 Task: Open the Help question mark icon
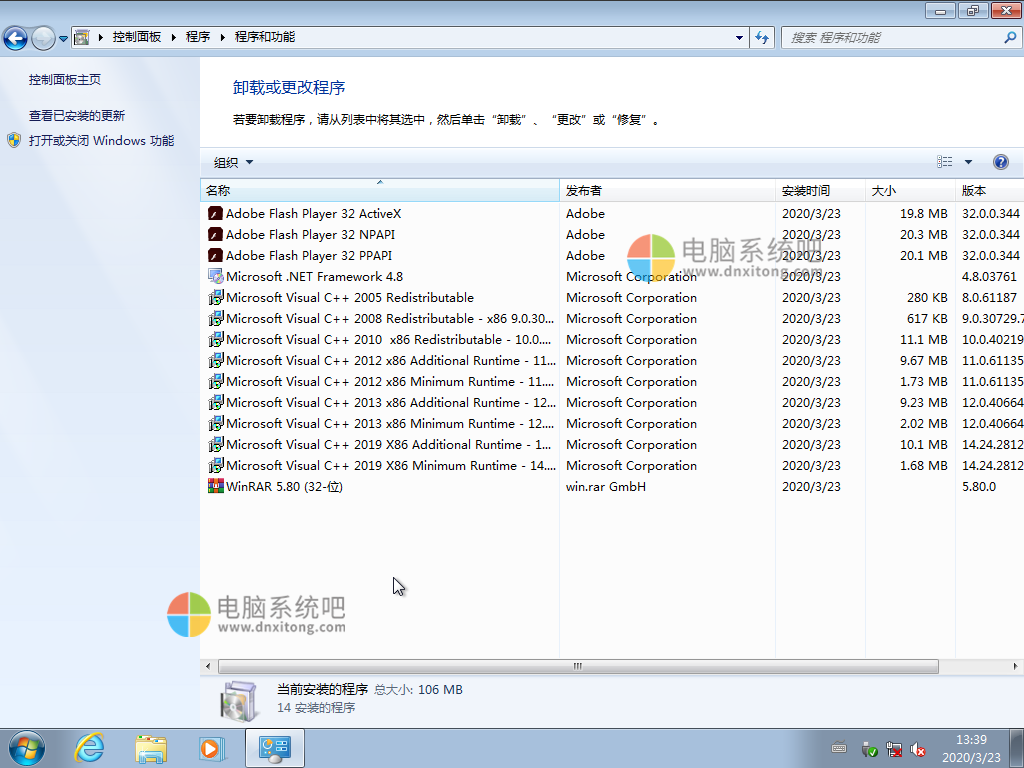tap(1001, 161)
